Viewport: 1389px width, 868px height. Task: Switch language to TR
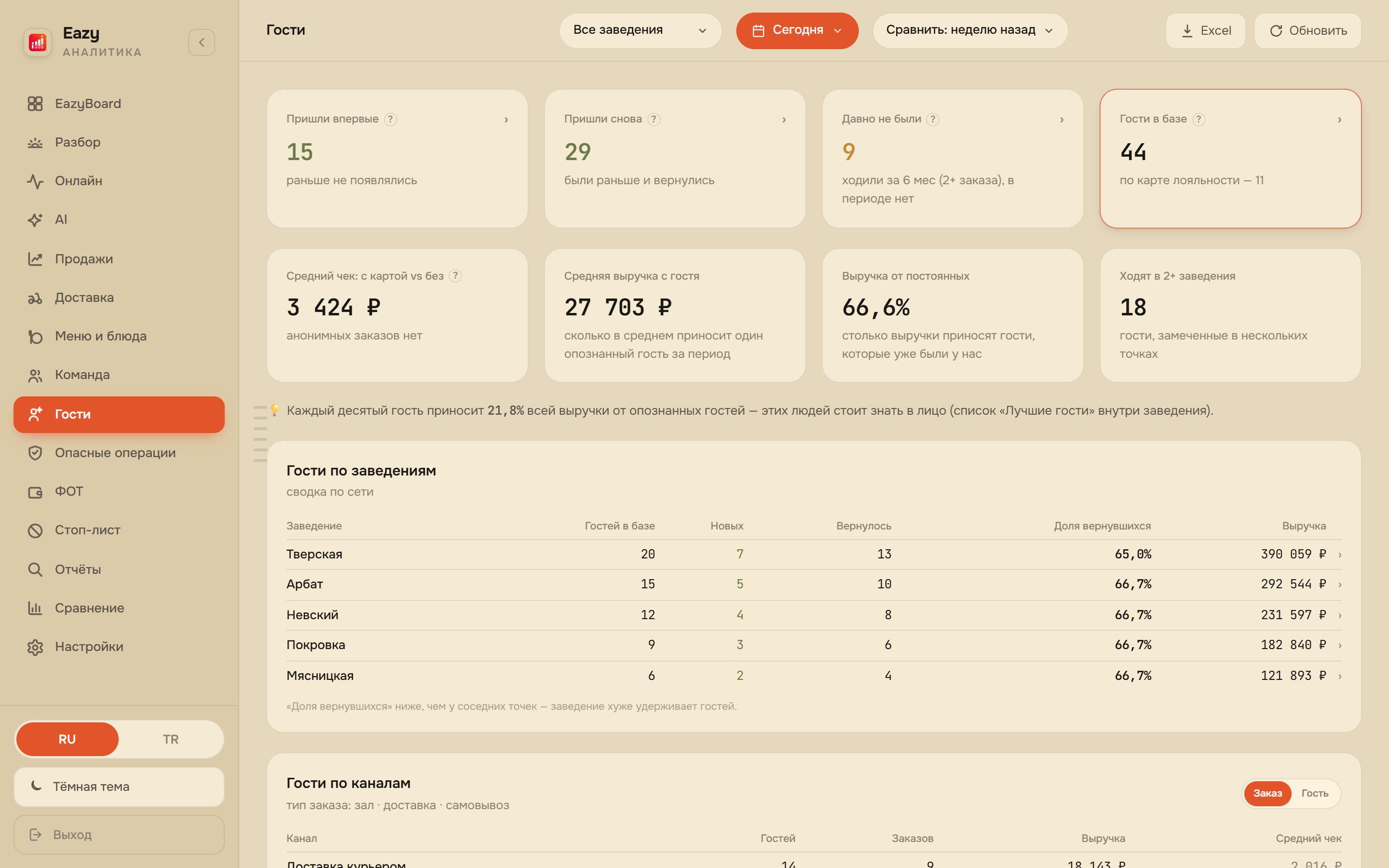pos(170,739)
